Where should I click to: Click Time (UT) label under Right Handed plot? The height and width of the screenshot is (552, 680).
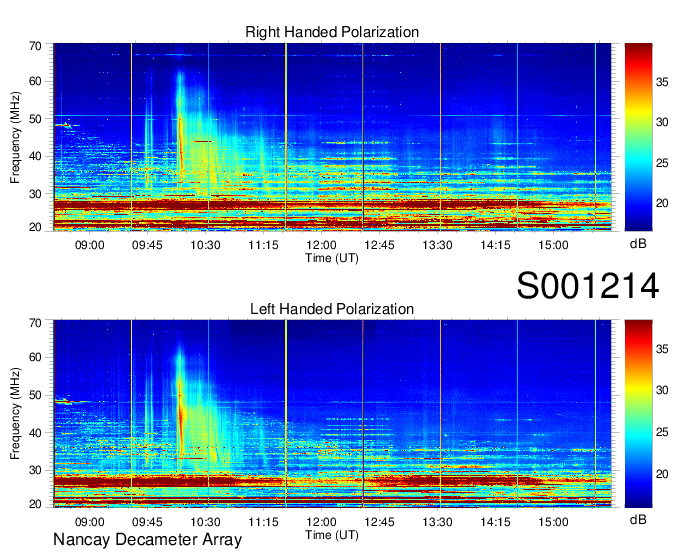pyautogui.click(x=332, y=258)
